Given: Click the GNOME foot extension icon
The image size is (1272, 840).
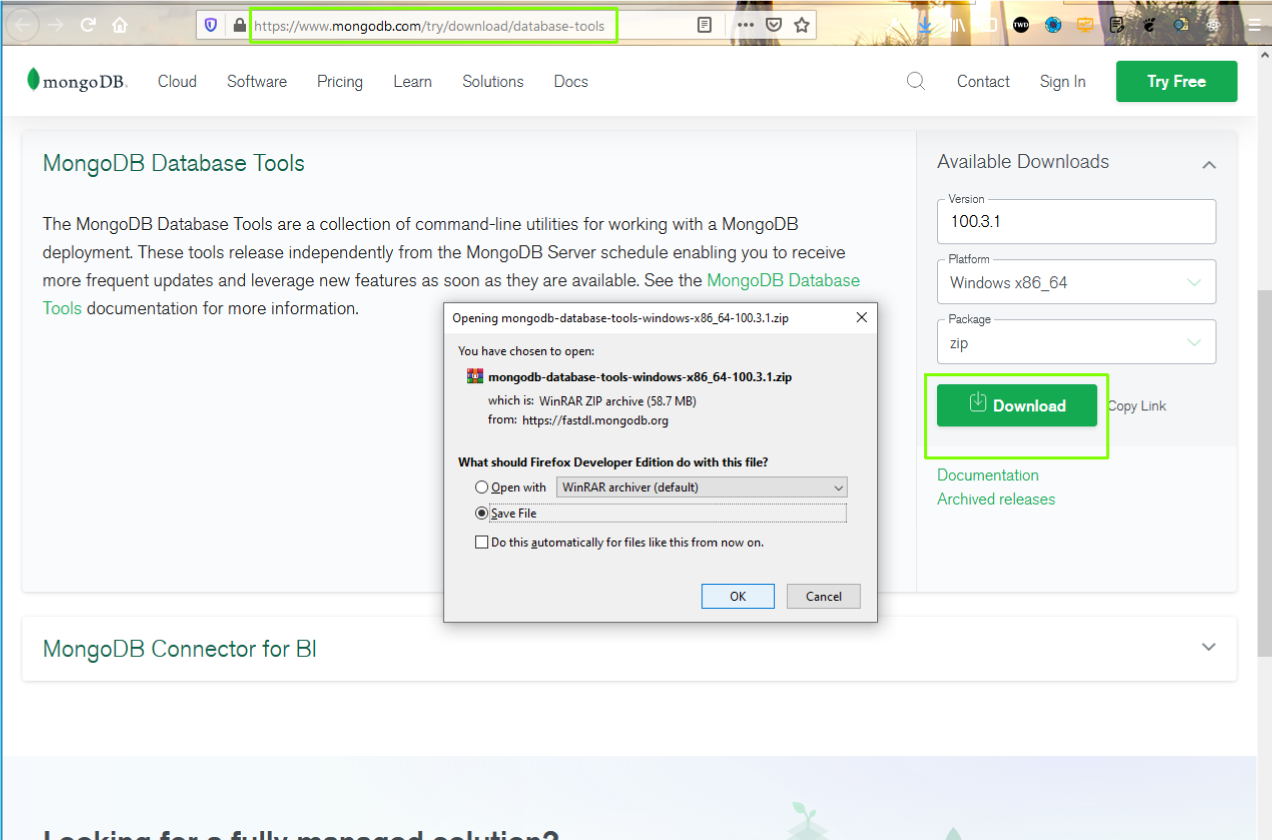Looking at the screenshot, I should point(1149,26).
